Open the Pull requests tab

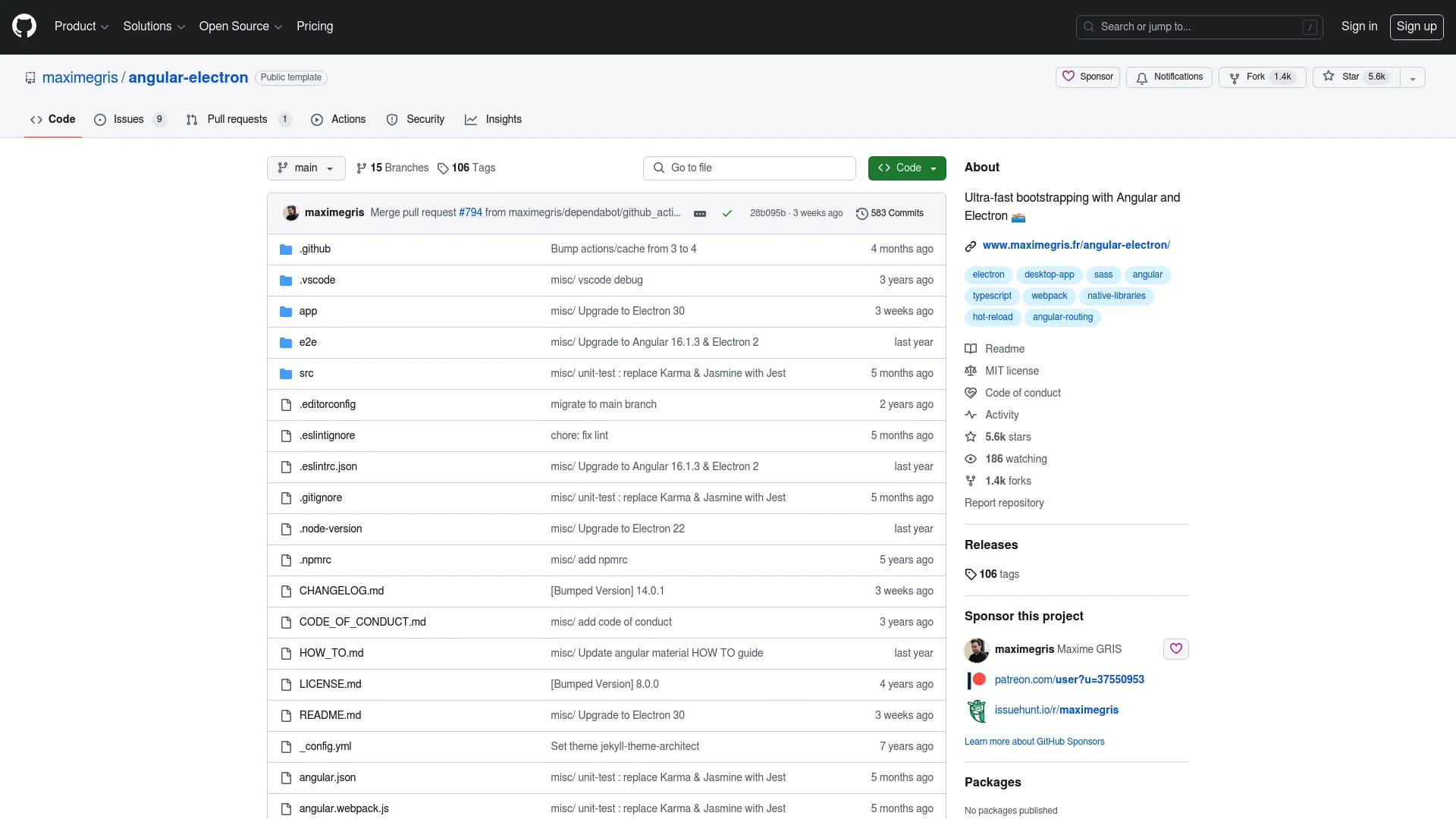point(238,120)
